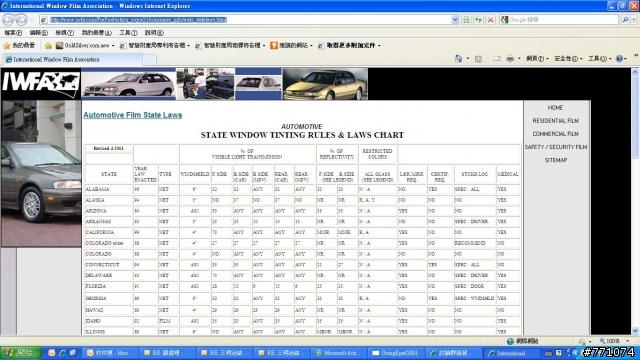640x360 pixels.
Task: Select FLORIDA state cell
Action: pos(109,287)
